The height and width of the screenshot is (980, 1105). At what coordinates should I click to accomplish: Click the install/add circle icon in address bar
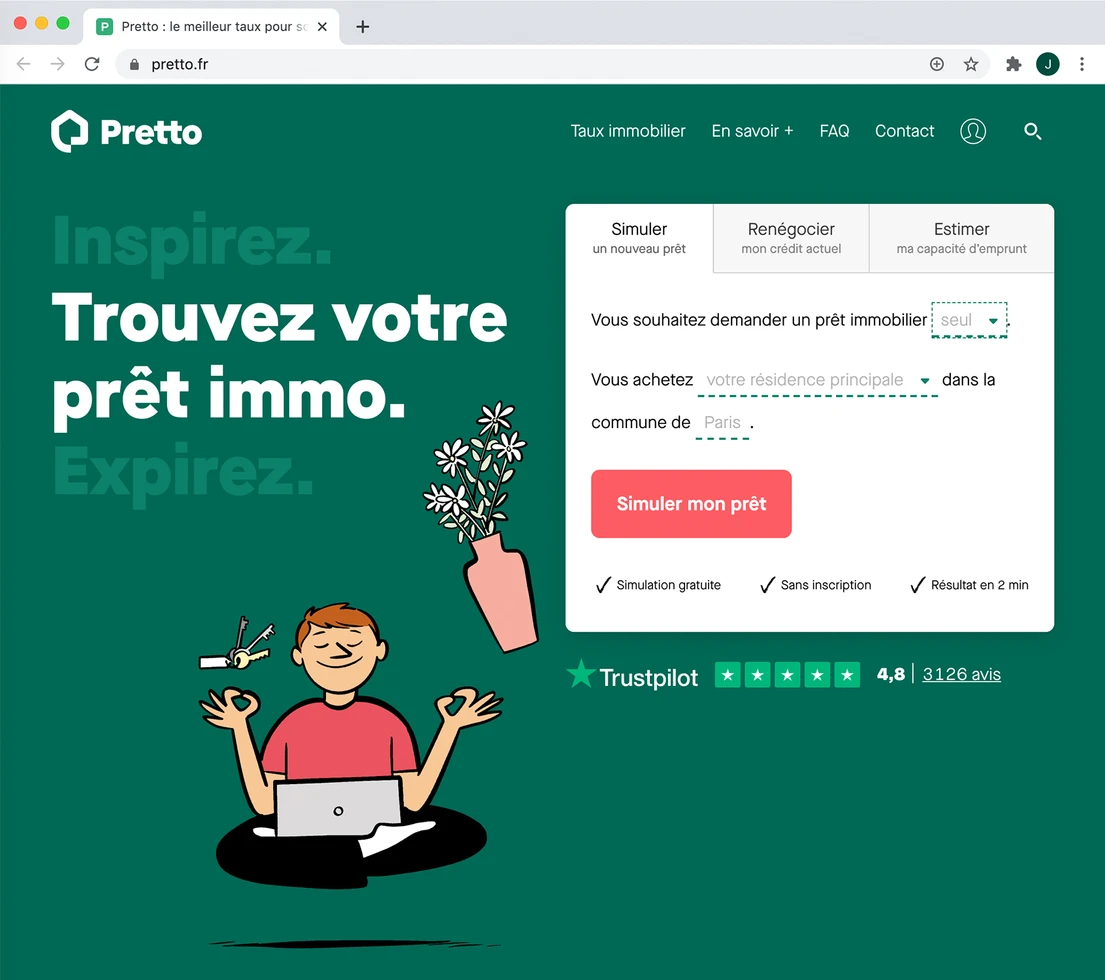937,64
